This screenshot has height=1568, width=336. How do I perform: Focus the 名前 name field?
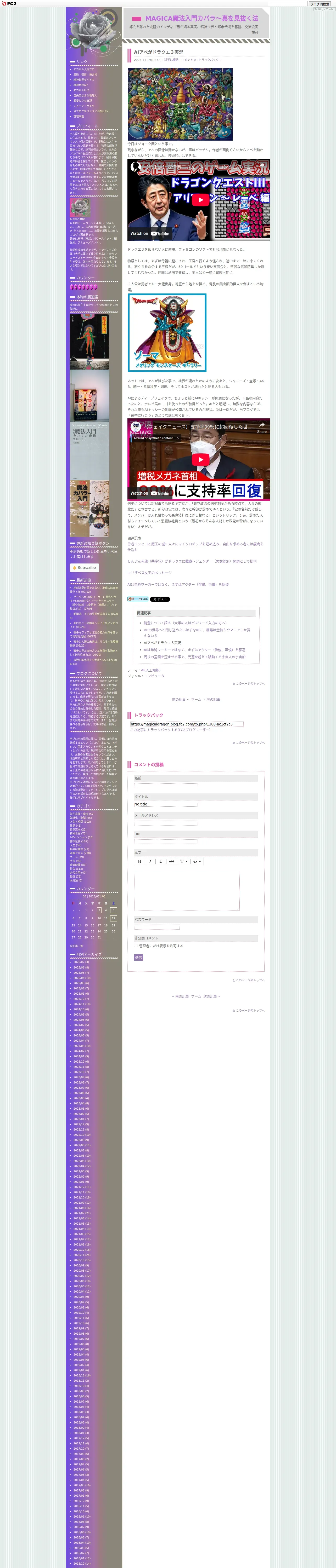click(166, 786)
